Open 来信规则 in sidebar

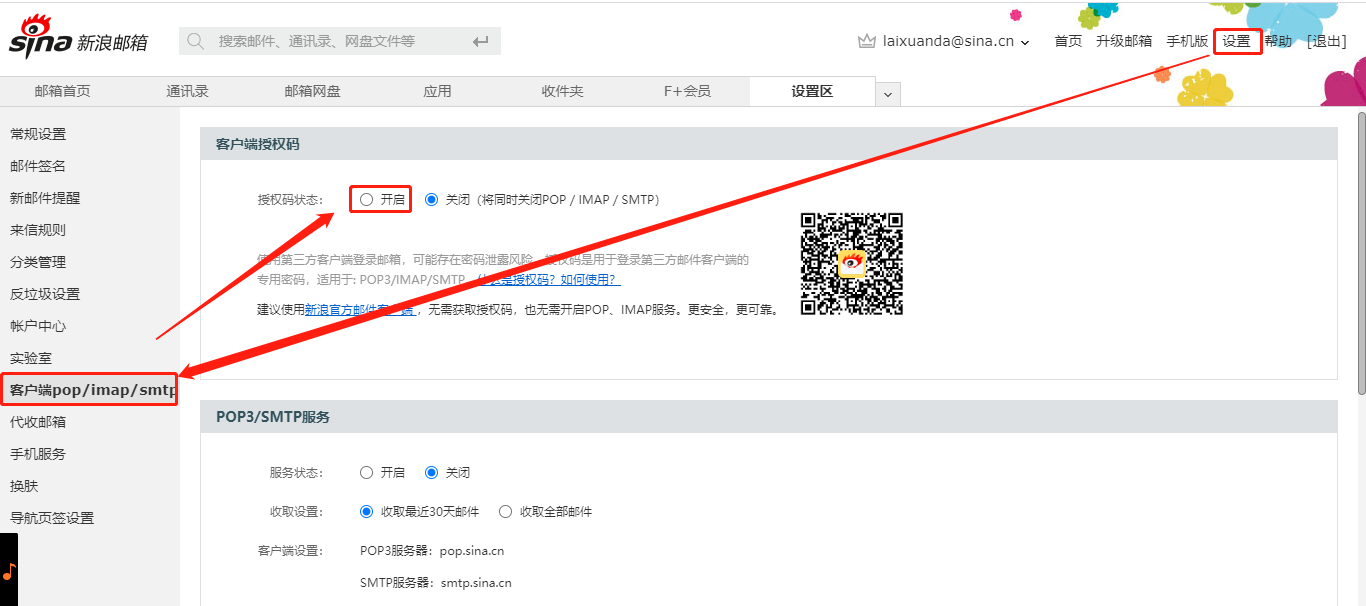click(38, 230)
